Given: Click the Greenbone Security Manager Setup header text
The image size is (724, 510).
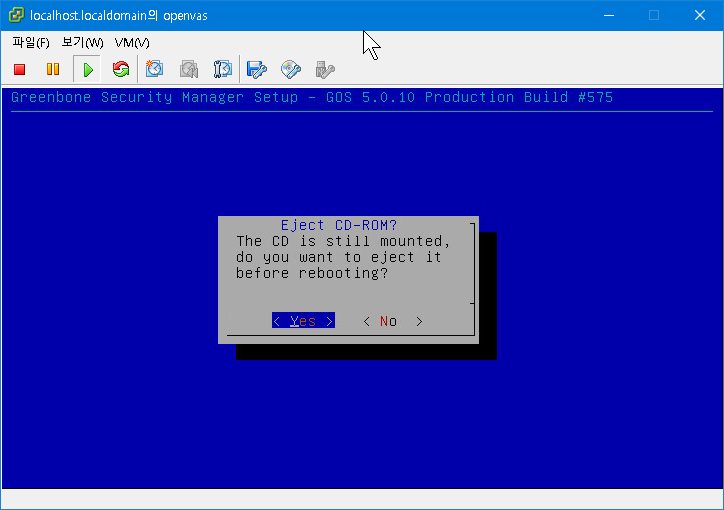Looking at the screenshot, I should tap(312, 97).
